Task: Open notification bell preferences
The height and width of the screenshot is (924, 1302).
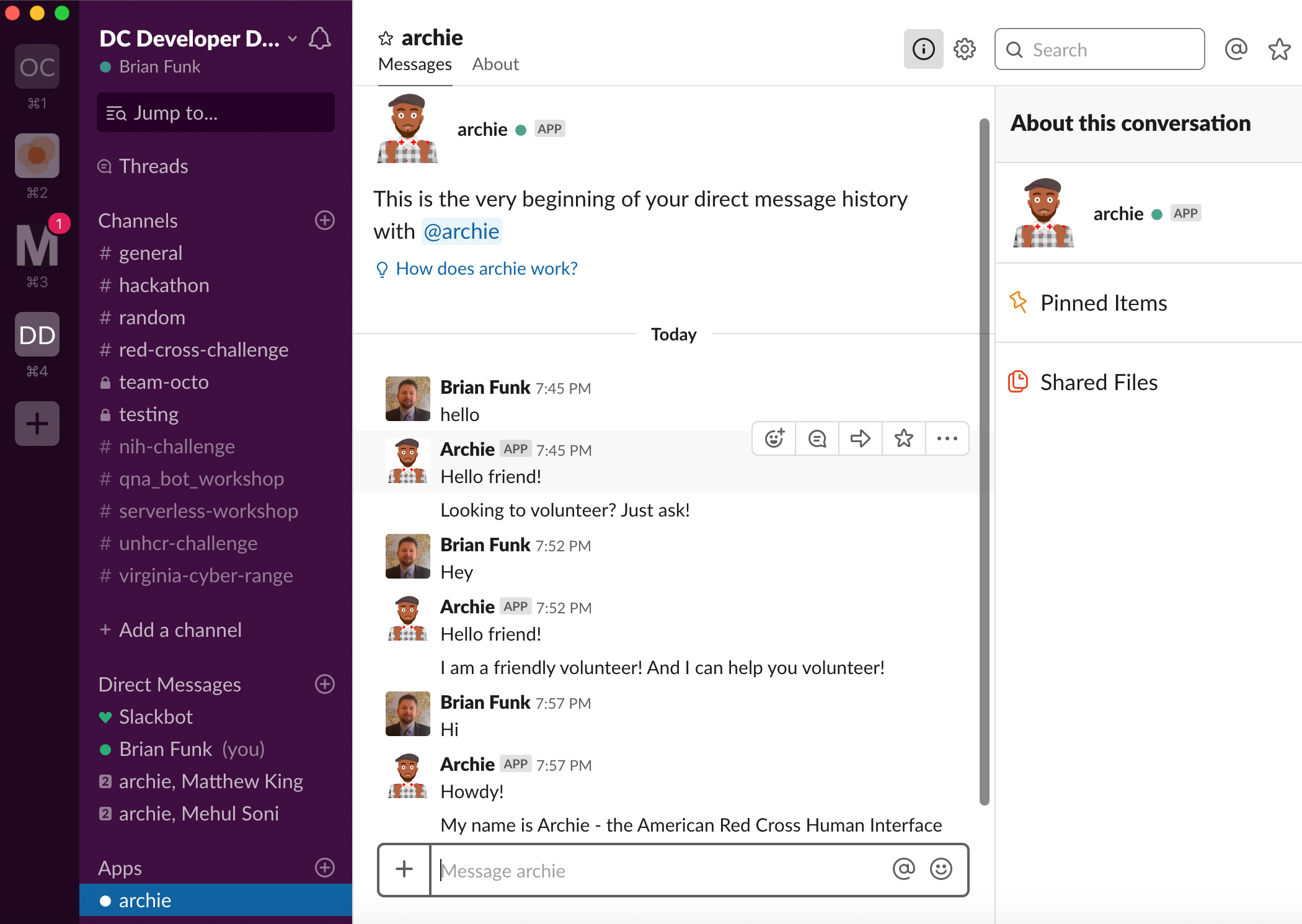Action: click(320, 38)
